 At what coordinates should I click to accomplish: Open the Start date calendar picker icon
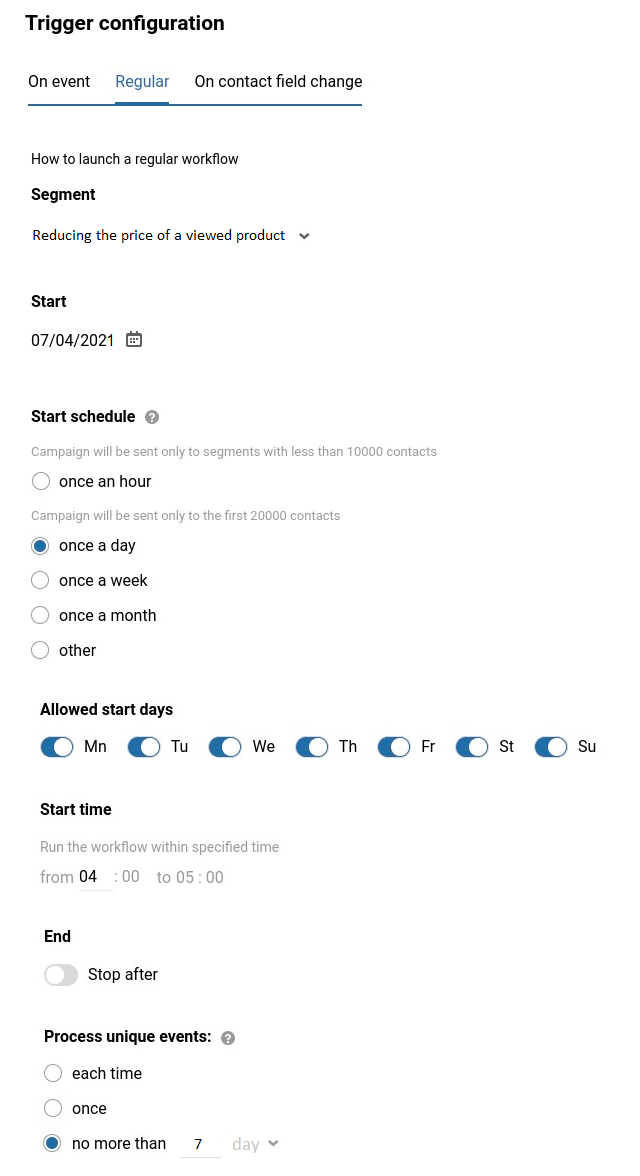134,340
